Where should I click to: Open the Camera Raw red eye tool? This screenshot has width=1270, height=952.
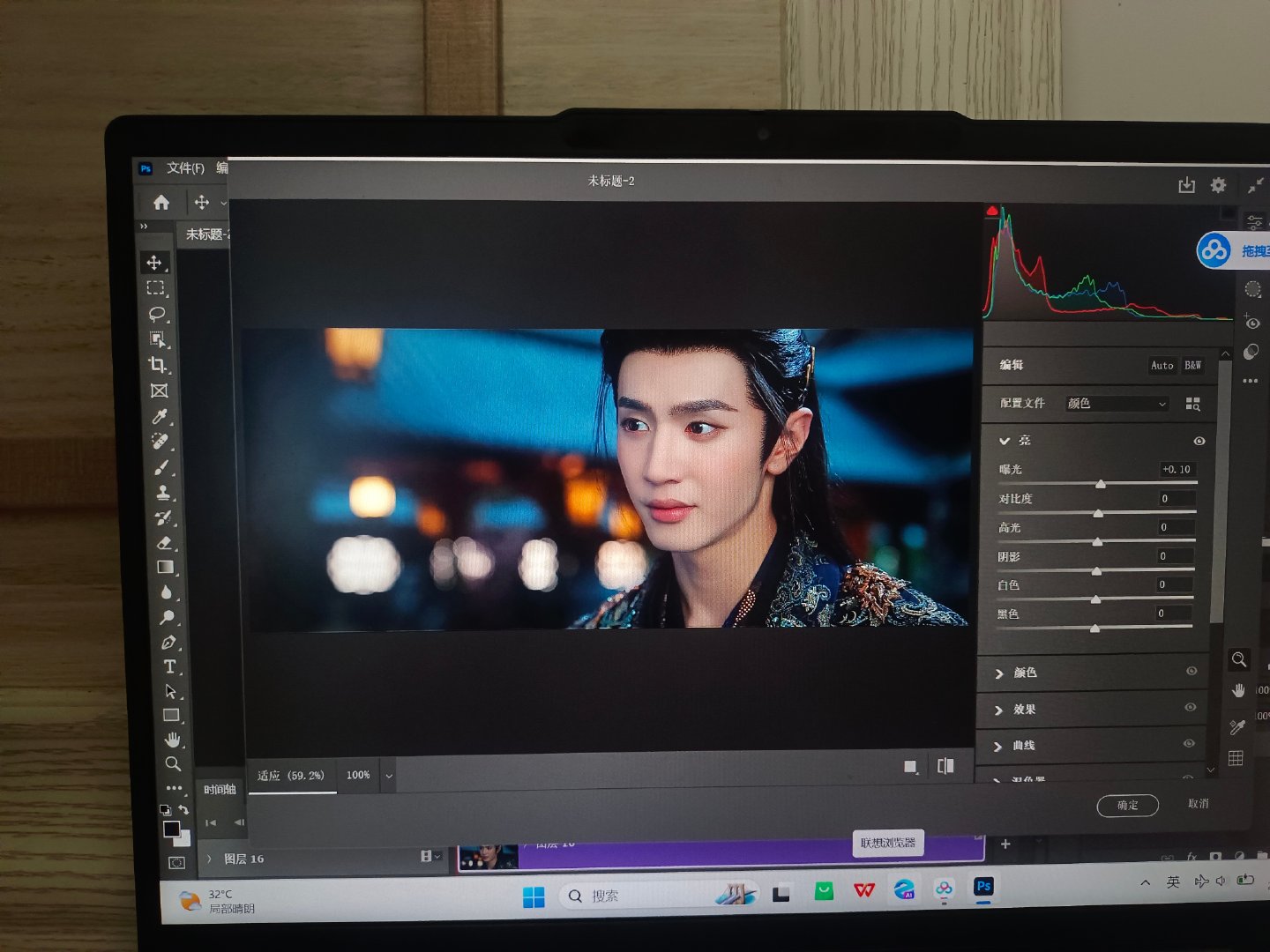coord(1252,321)
